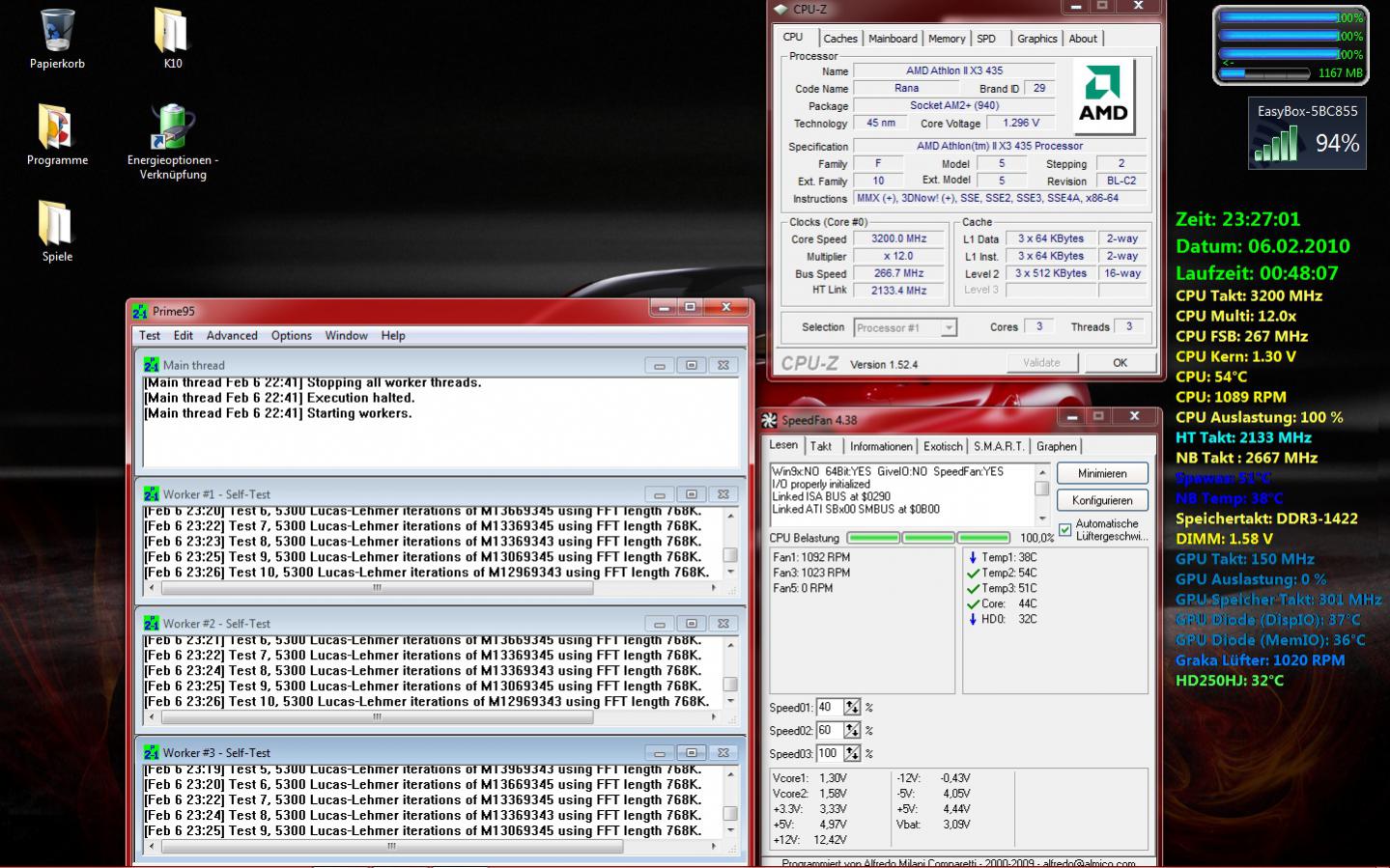Open the Help menu in Prime95
This screenshot has width=1390, height=868.
[393, 336]
